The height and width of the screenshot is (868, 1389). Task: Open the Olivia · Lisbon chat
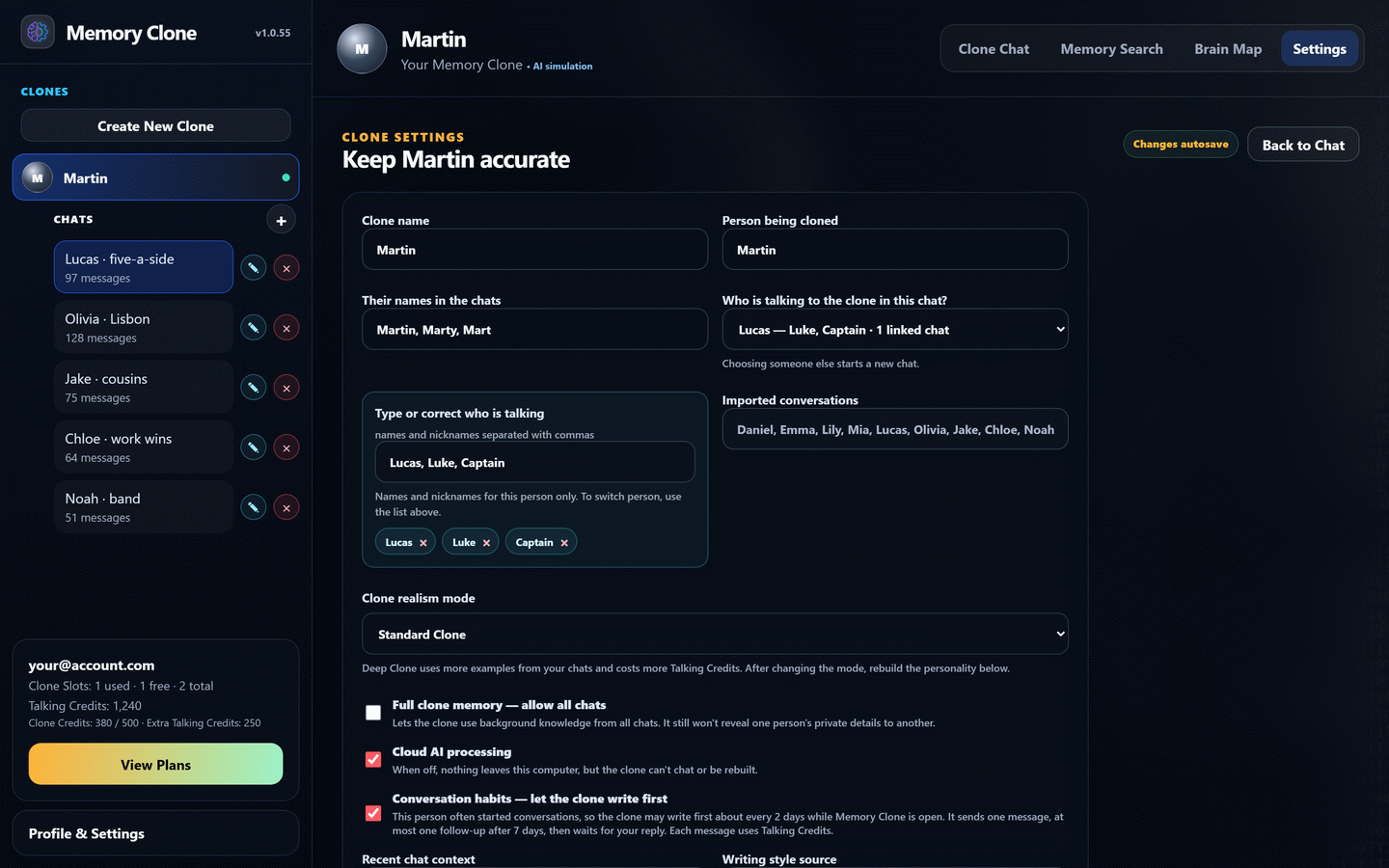click(x=143, y=327)
